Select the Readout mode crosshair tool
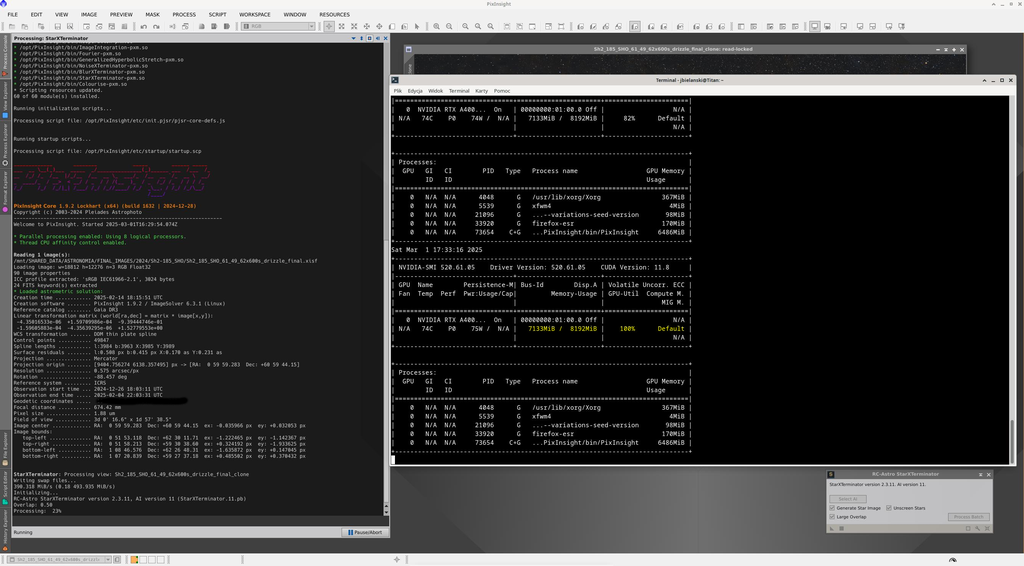Image resolution: width=1024 pixels, height=566 pixels. (328, 26)
